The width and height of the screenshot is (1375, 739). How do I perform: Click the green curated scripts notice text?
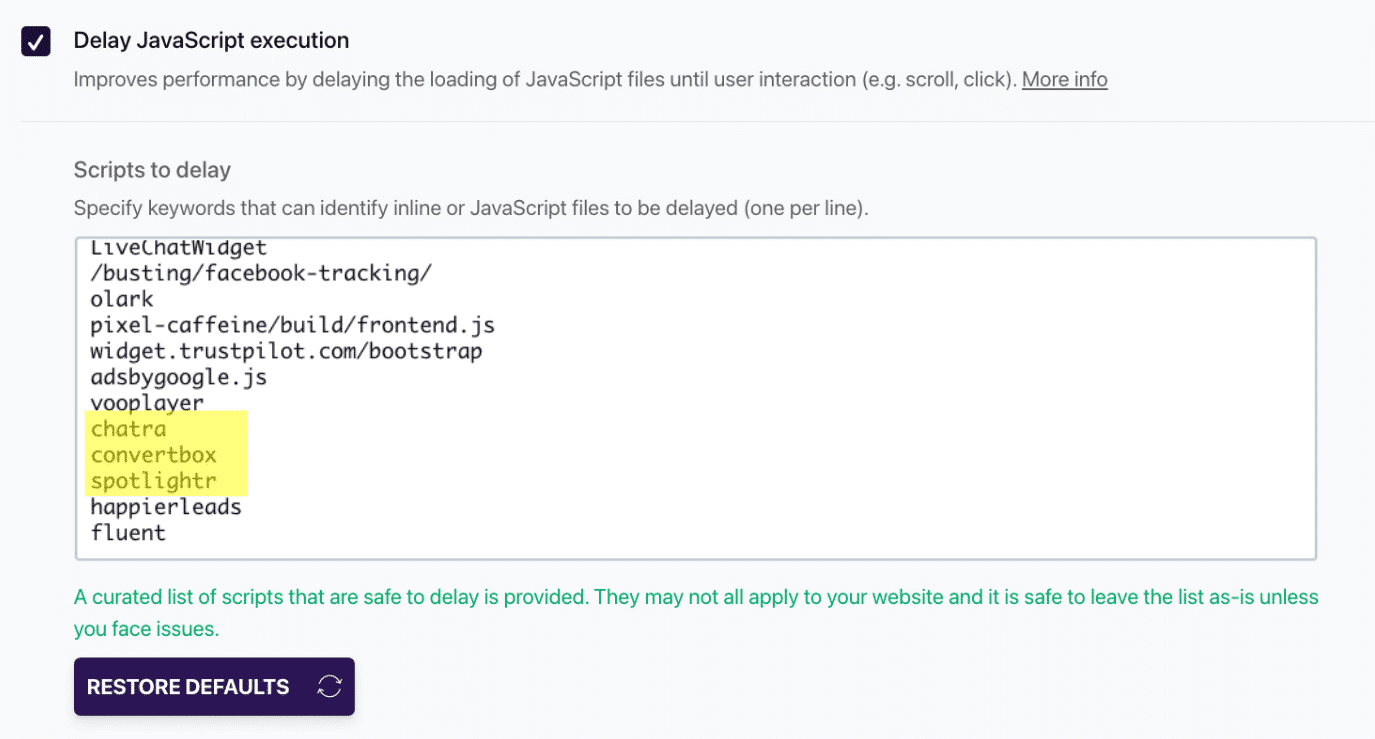[x=695, y=596]
